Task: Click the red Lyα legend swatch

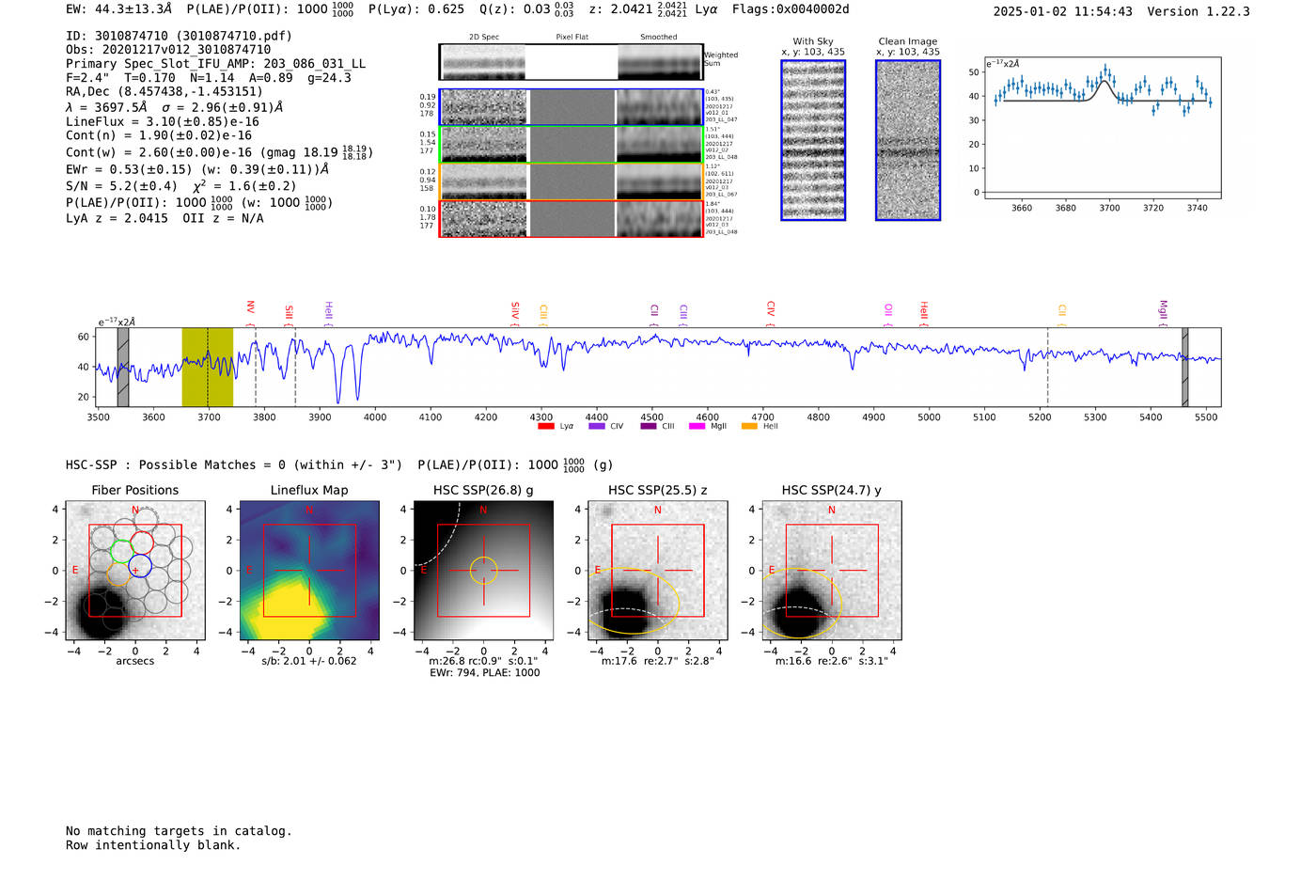Action: (x=545, y=426)
